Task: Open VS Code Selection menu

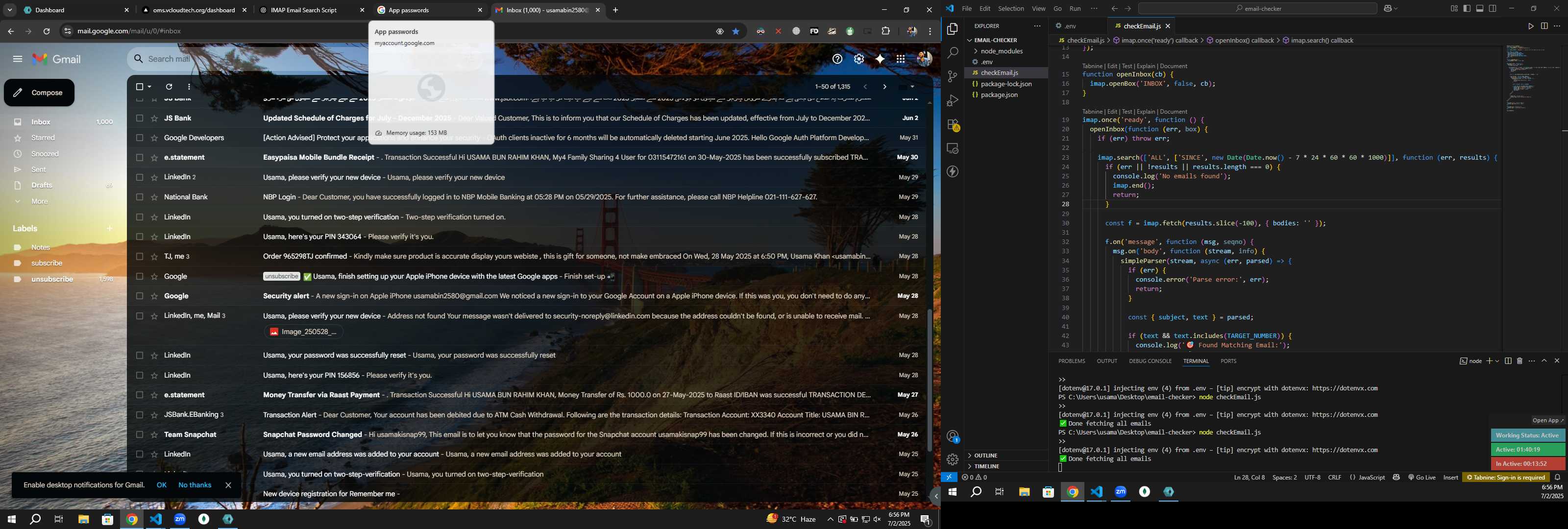Action: tap(1011, 8)
